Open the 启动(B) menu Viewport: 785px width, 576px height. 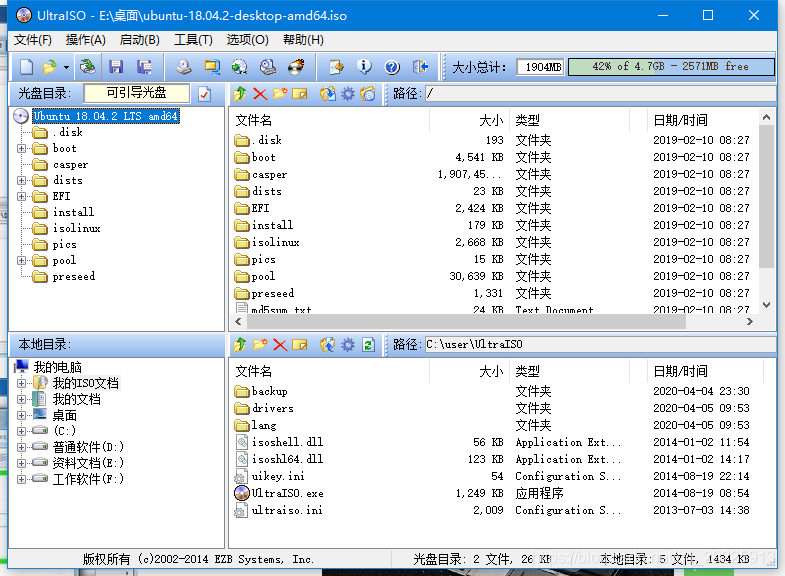pos(139,40)
